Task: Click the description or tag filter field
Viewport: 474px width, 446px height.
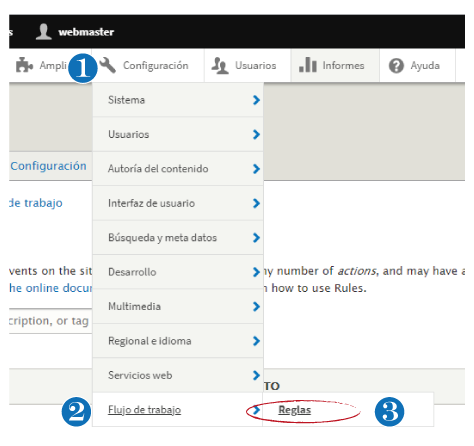Action: [x=50, y=321]
